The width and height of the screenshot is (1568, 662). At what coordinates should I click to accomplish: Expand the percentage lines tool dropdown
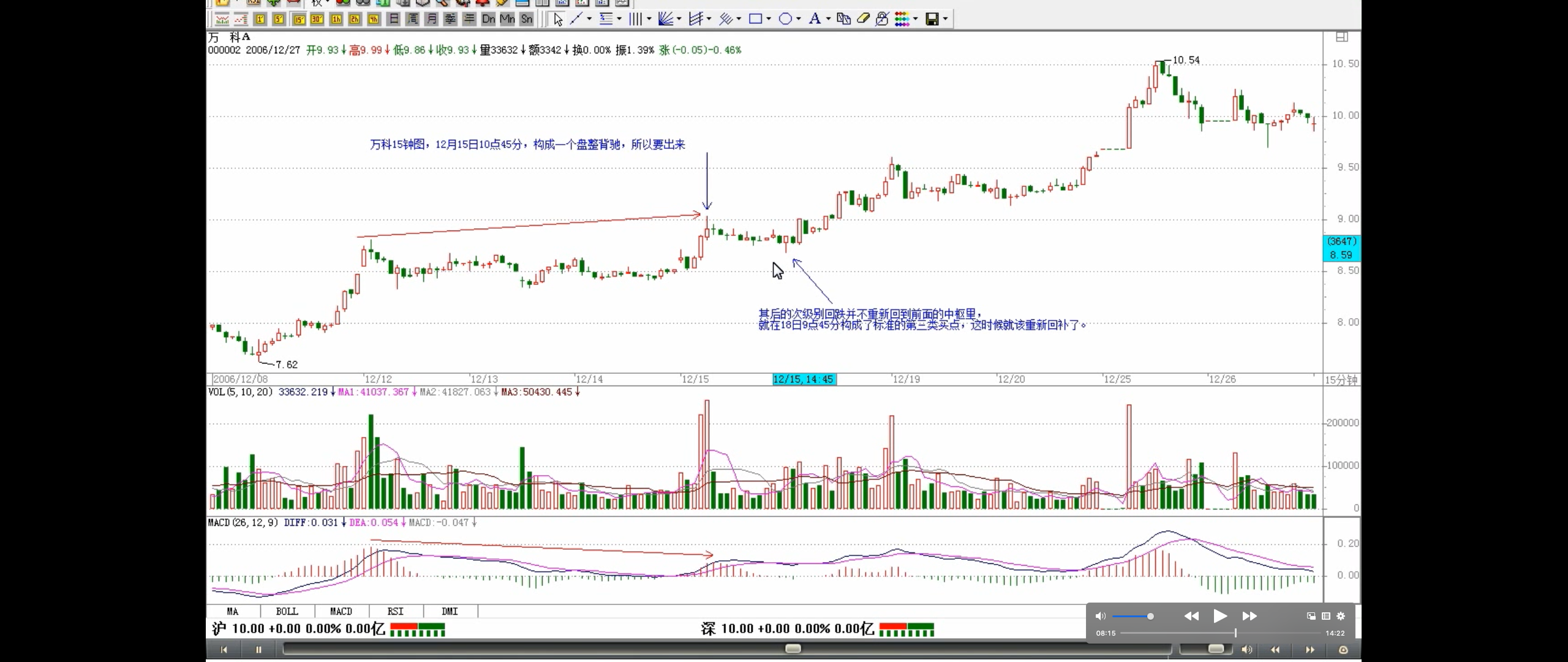click(619, 19)
